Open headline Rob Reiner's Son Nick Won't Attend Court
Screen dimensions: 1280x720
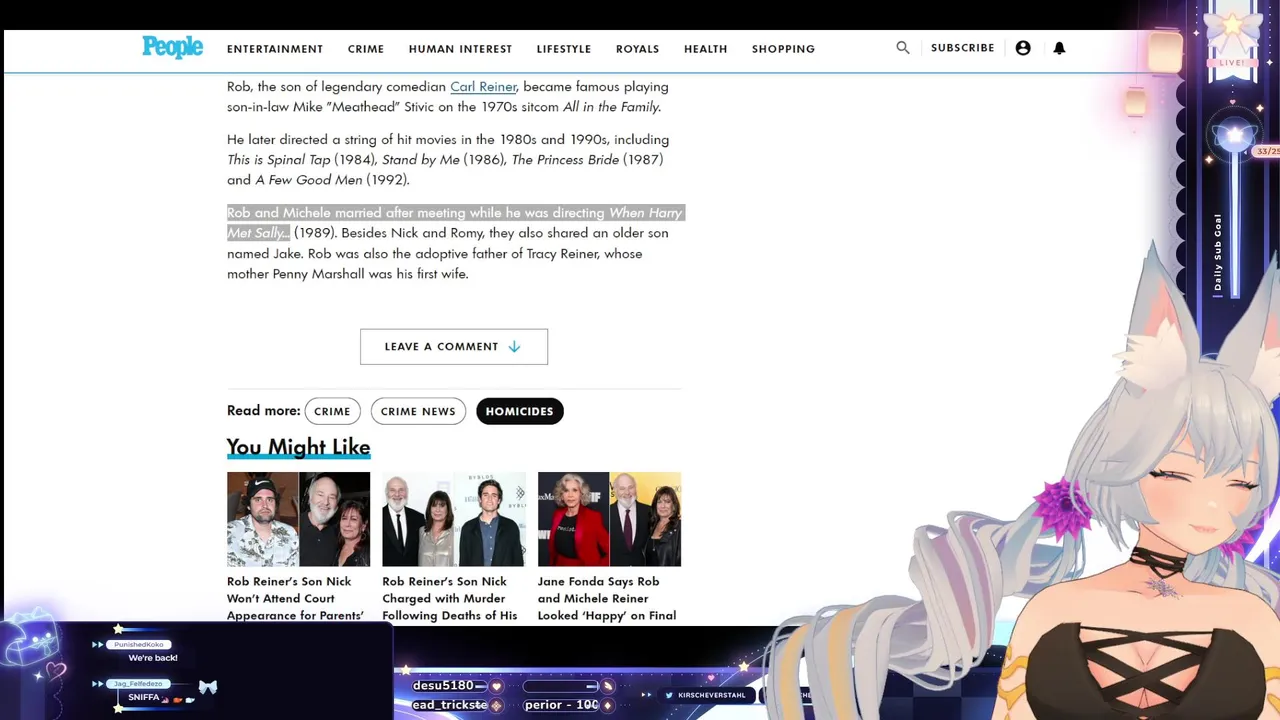(x=295, y=598)
